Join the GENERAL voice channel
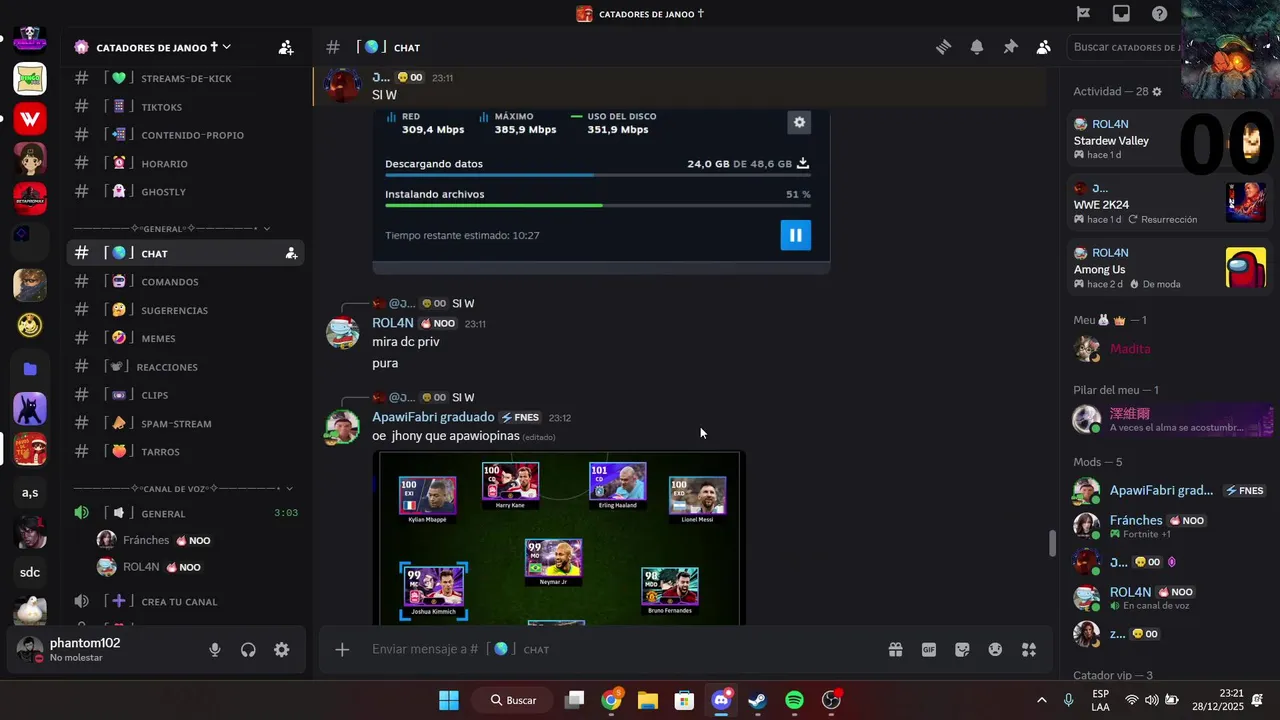This screenshot has height=720, width=1280. [x=186, y=513]
